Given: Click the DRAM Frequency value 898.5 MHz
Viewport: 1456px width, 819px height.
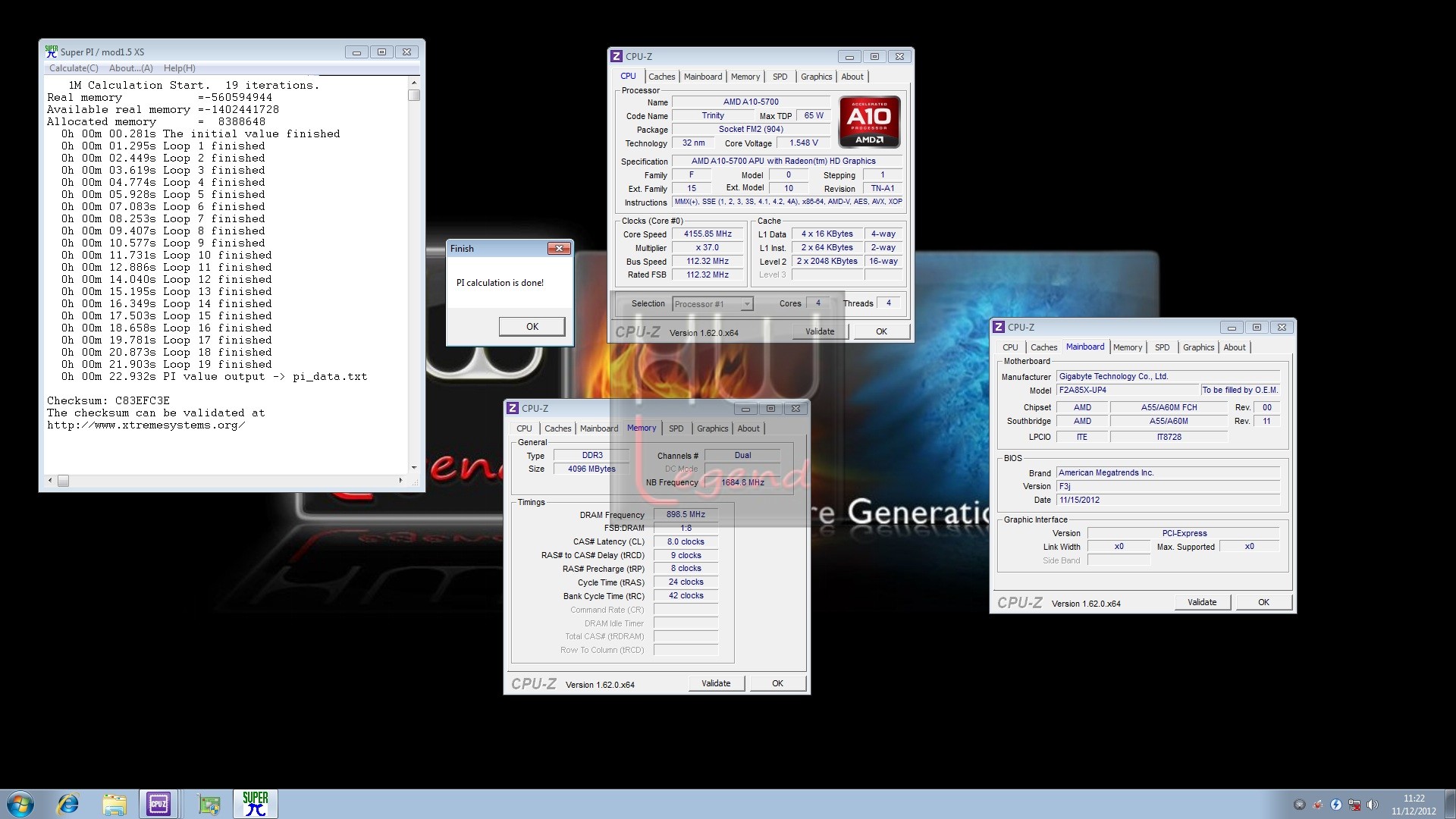Looking at the screenshot, I should click(686, 514).
